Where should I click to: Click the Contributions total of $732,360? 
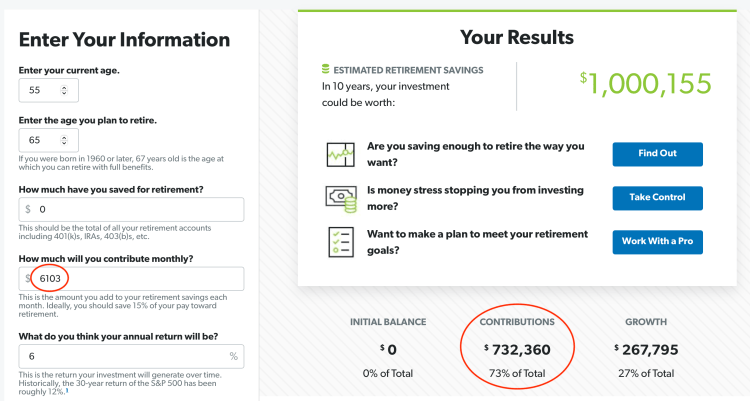(x=517, y=349)
